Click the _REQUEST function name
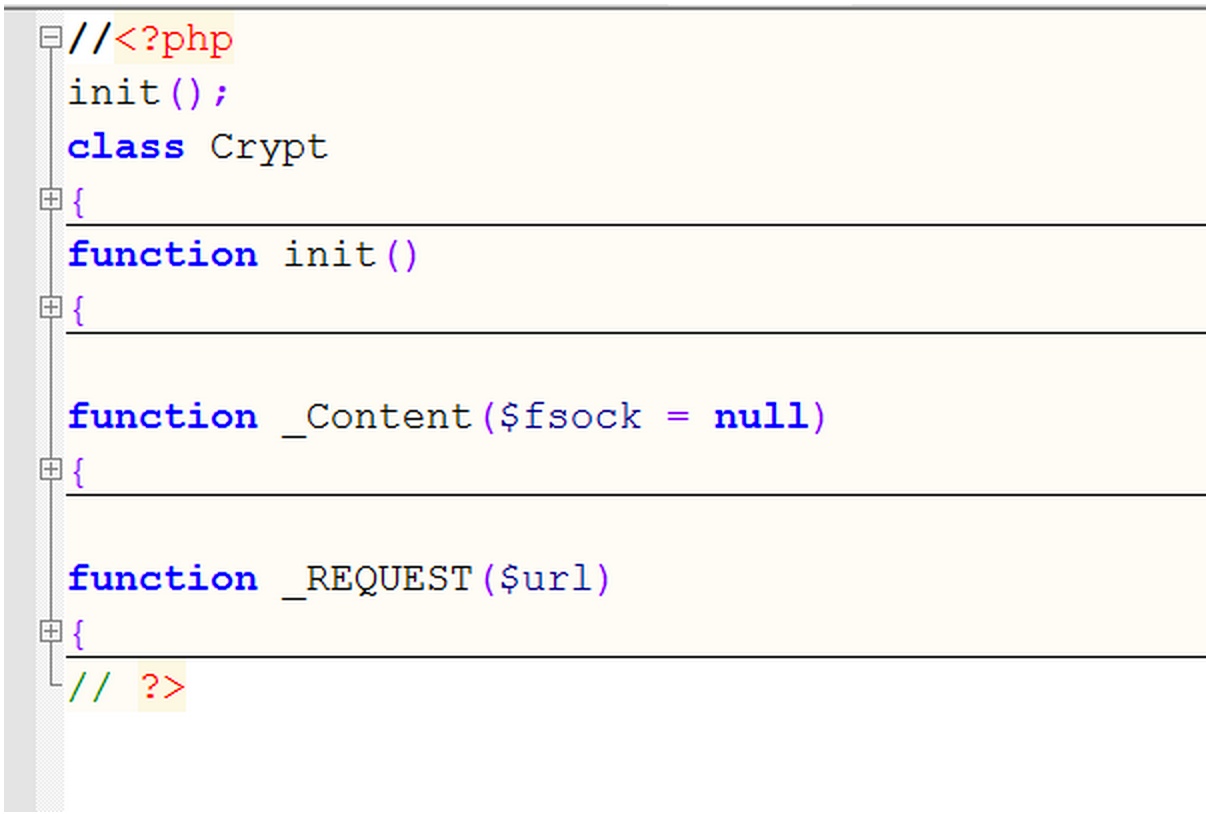The width and height of the screenshot is (1206, 814). tap(377, 579)
